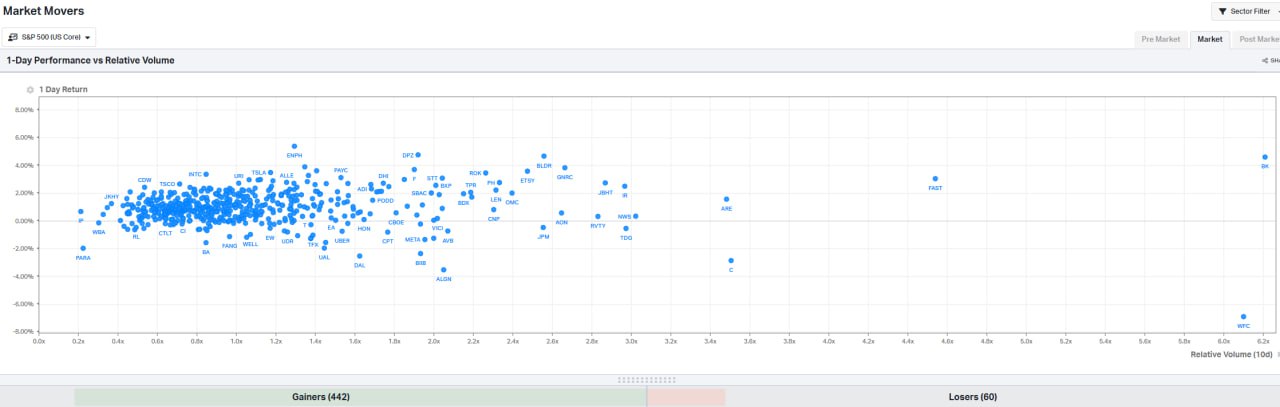
Task: Click the ALGN data point
Action: tap(444, 270)
